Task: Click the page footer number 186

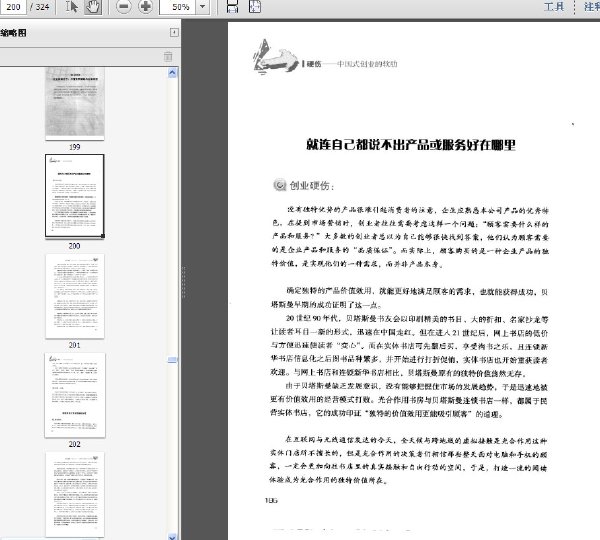Action: coord(271,500)
